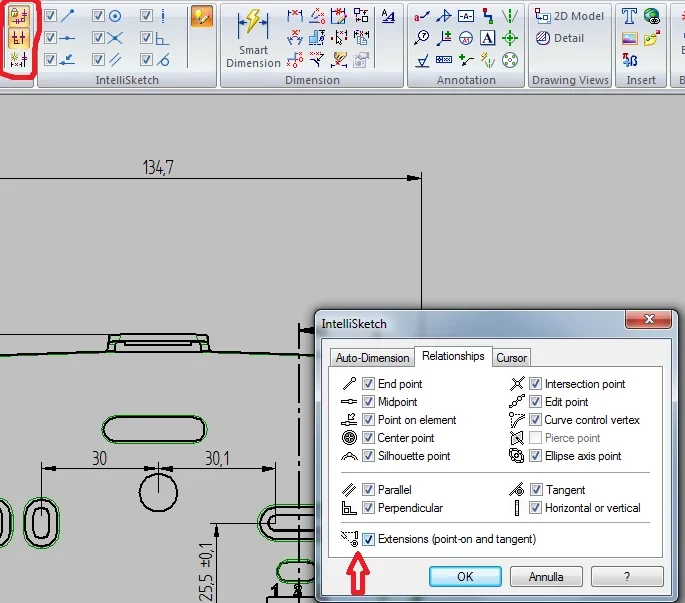Click the Connector annotation icon

point(488,16)
